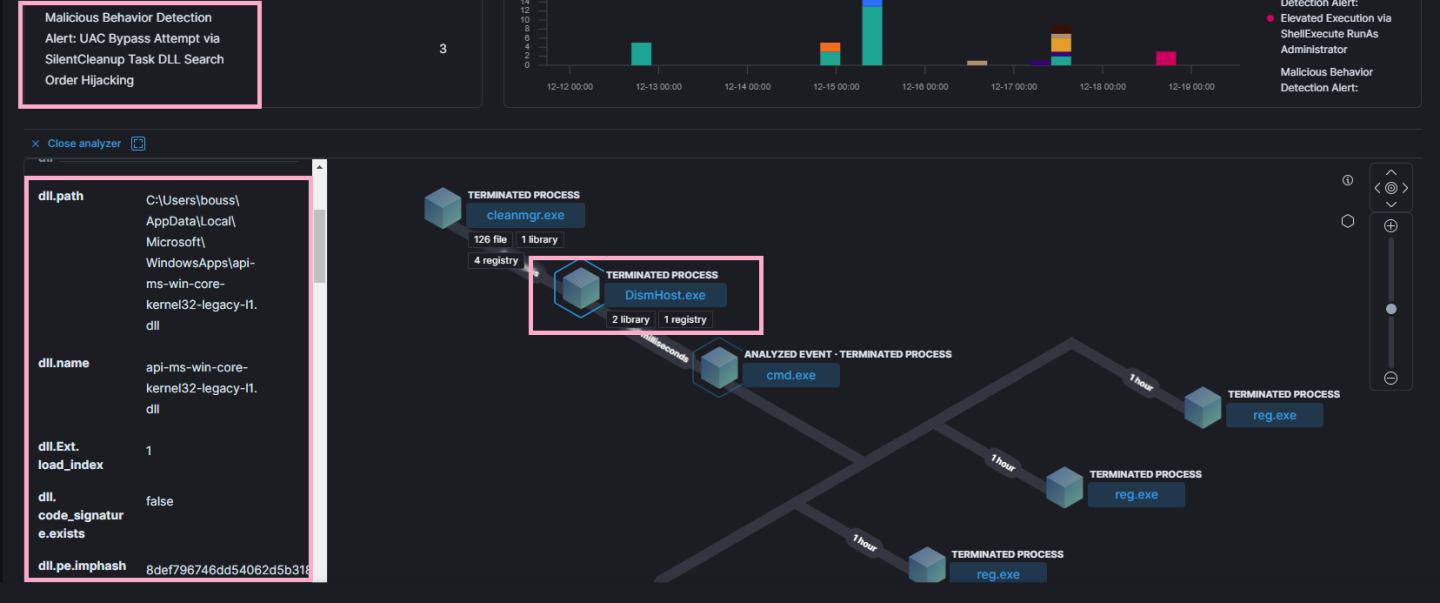Click the full screen analyzer icon
This screenshot has width=1440, height=603.
point(138,144)
